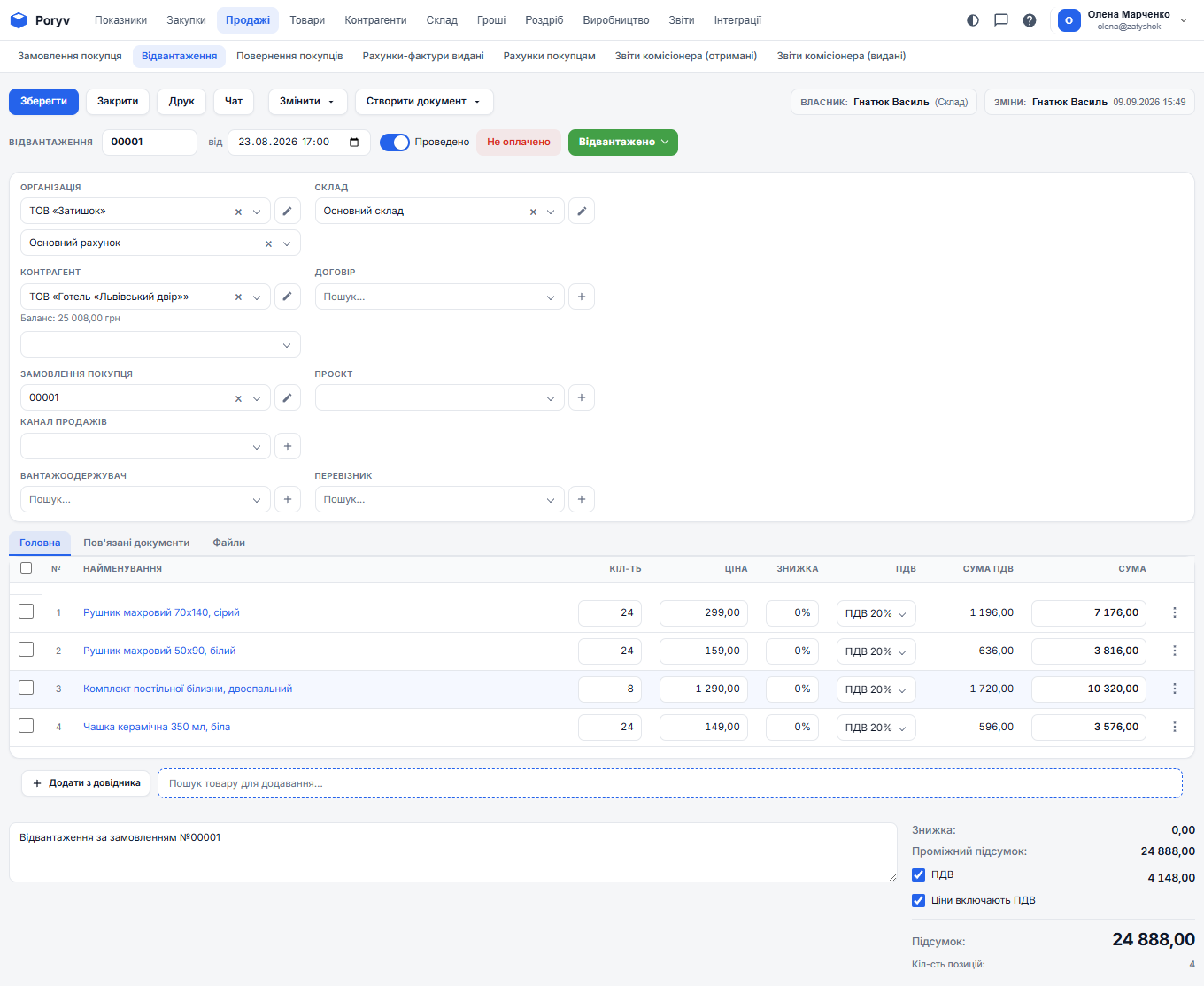The image size is (1204, 986).
Task: Add new sales channel plus icon
Action: pos(287,446)
